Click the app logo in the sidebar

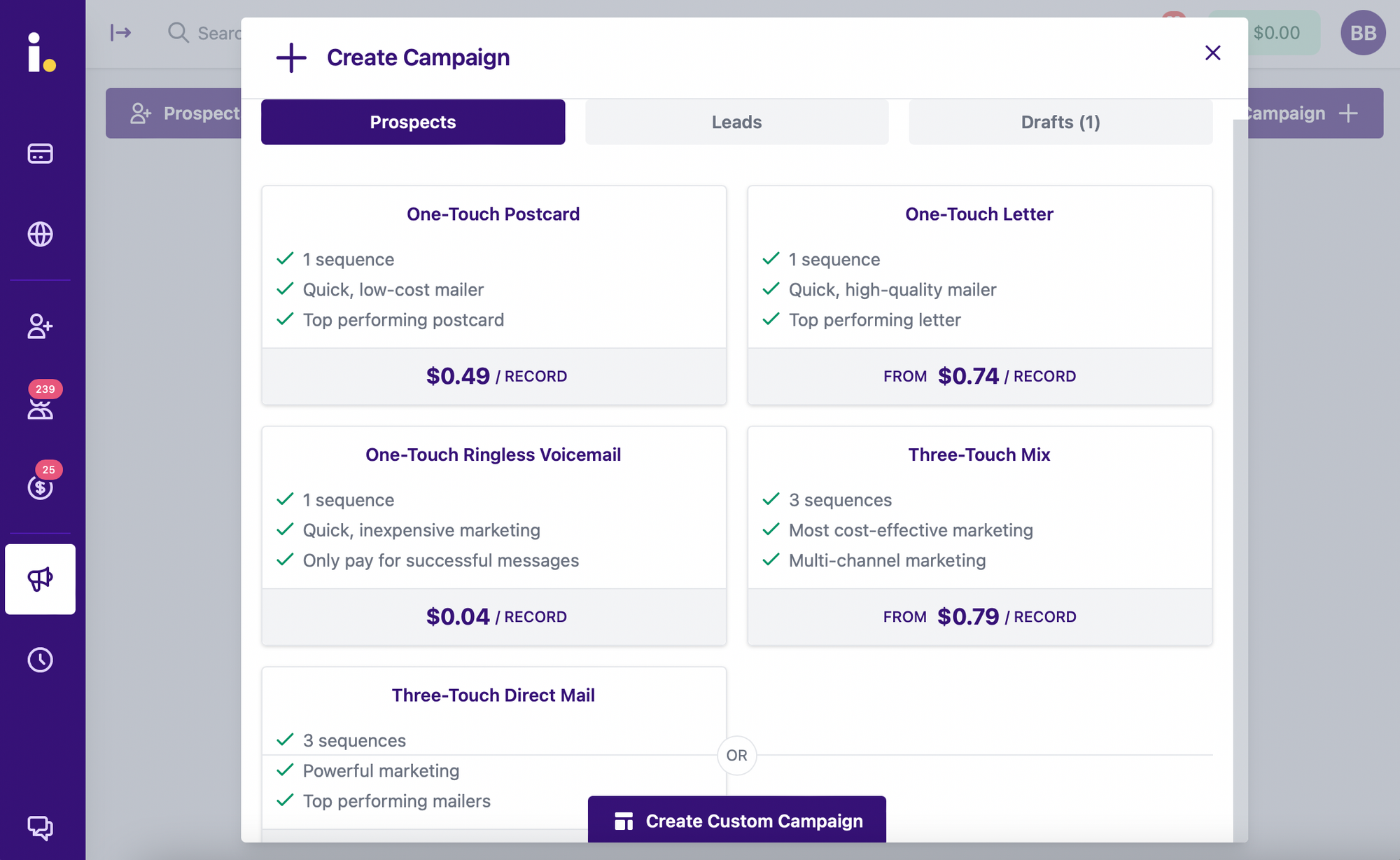pyautogui.click(x=41, y=52)
